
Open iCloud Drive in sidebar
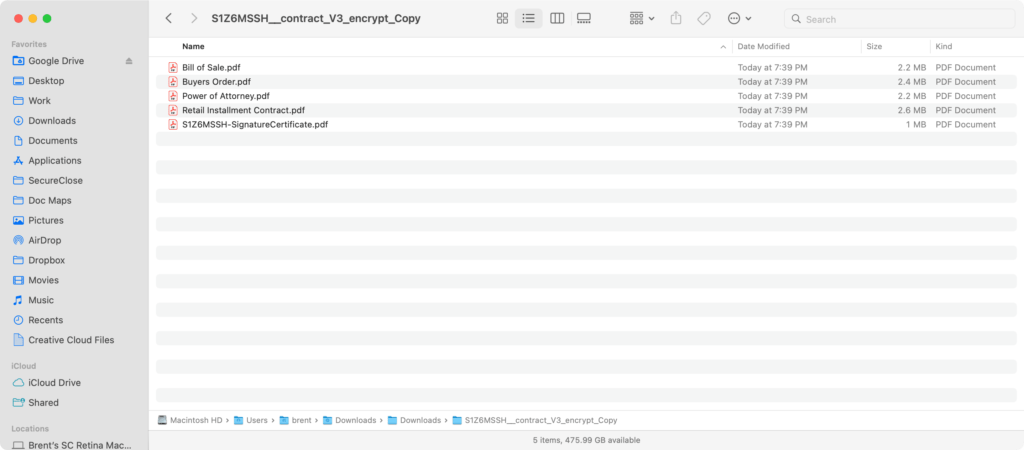pos(54,383)
